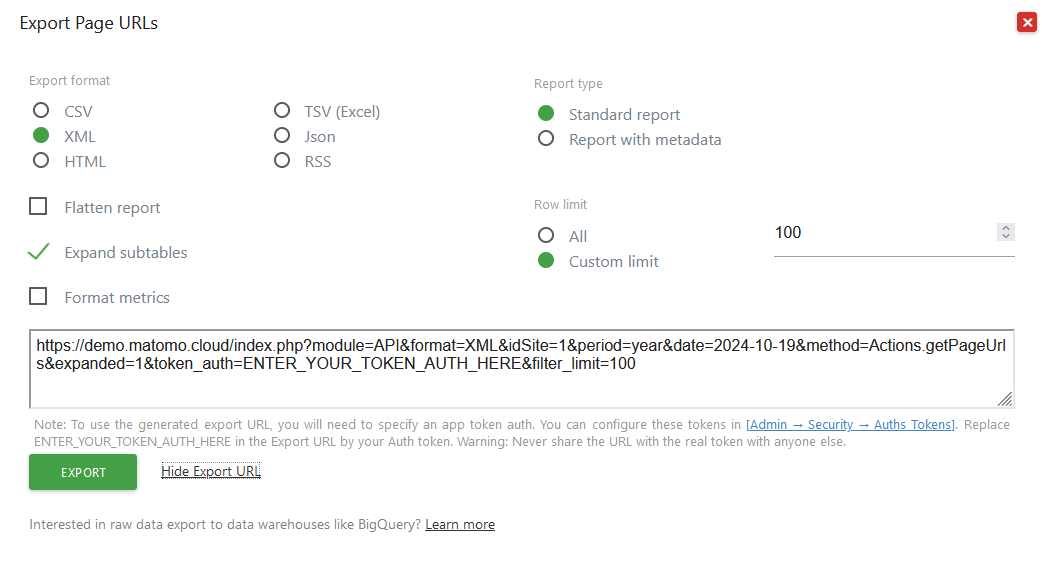
Task: Select TSV (Excel) export format
Action: tap(282, 111)
